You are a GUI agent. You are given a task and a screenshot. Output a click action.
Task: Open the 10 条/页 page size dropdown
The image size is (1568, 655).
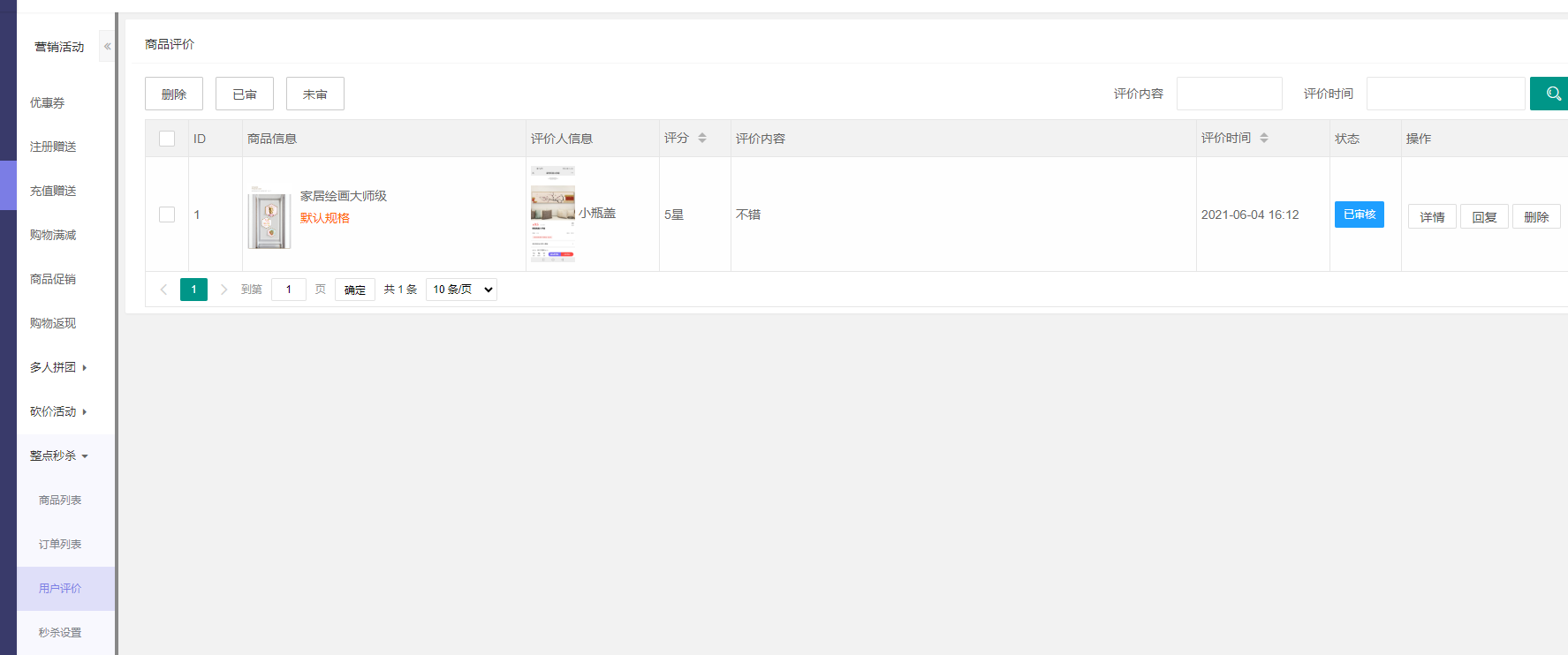[x=461, y=290]
